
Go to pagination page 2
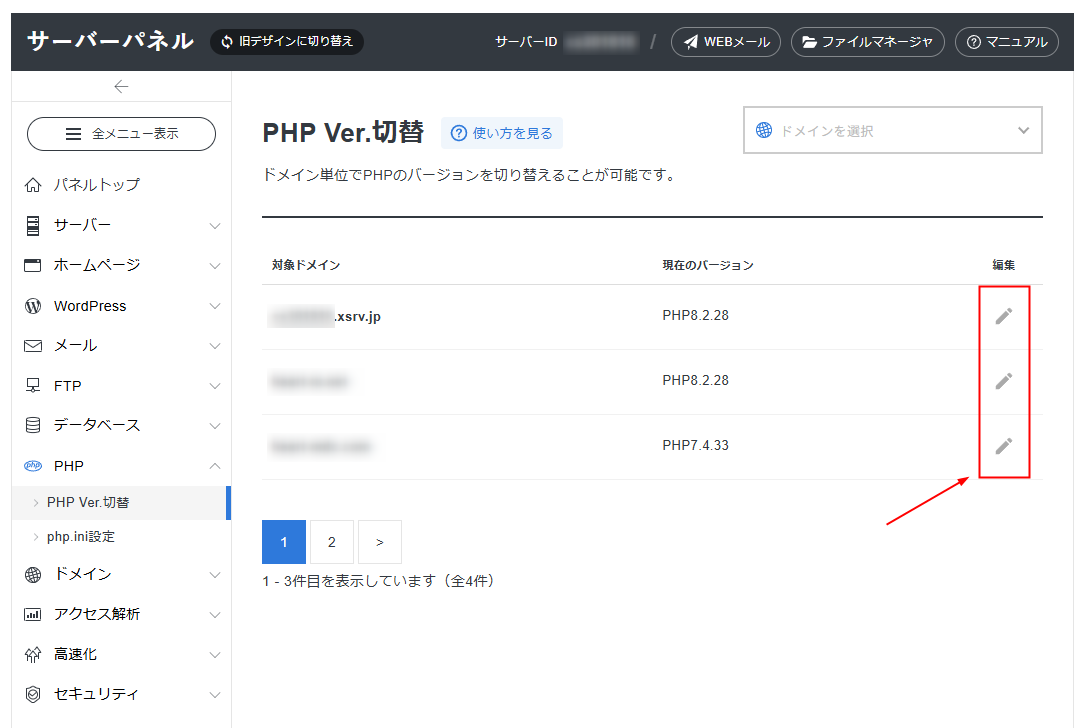tap(332, 542)
